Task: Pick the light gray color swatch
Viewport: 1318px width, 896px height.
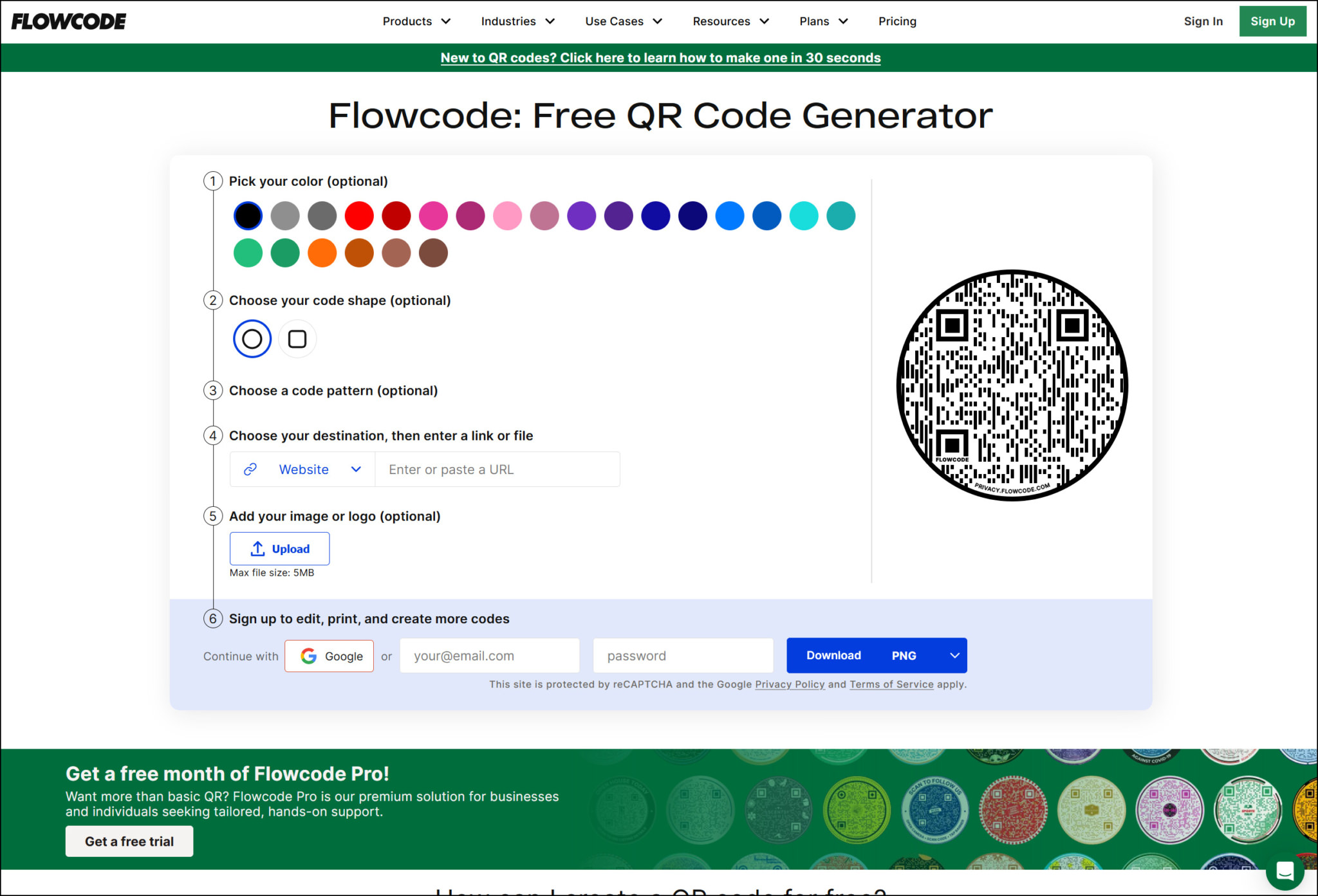Action: coord(285,215)
